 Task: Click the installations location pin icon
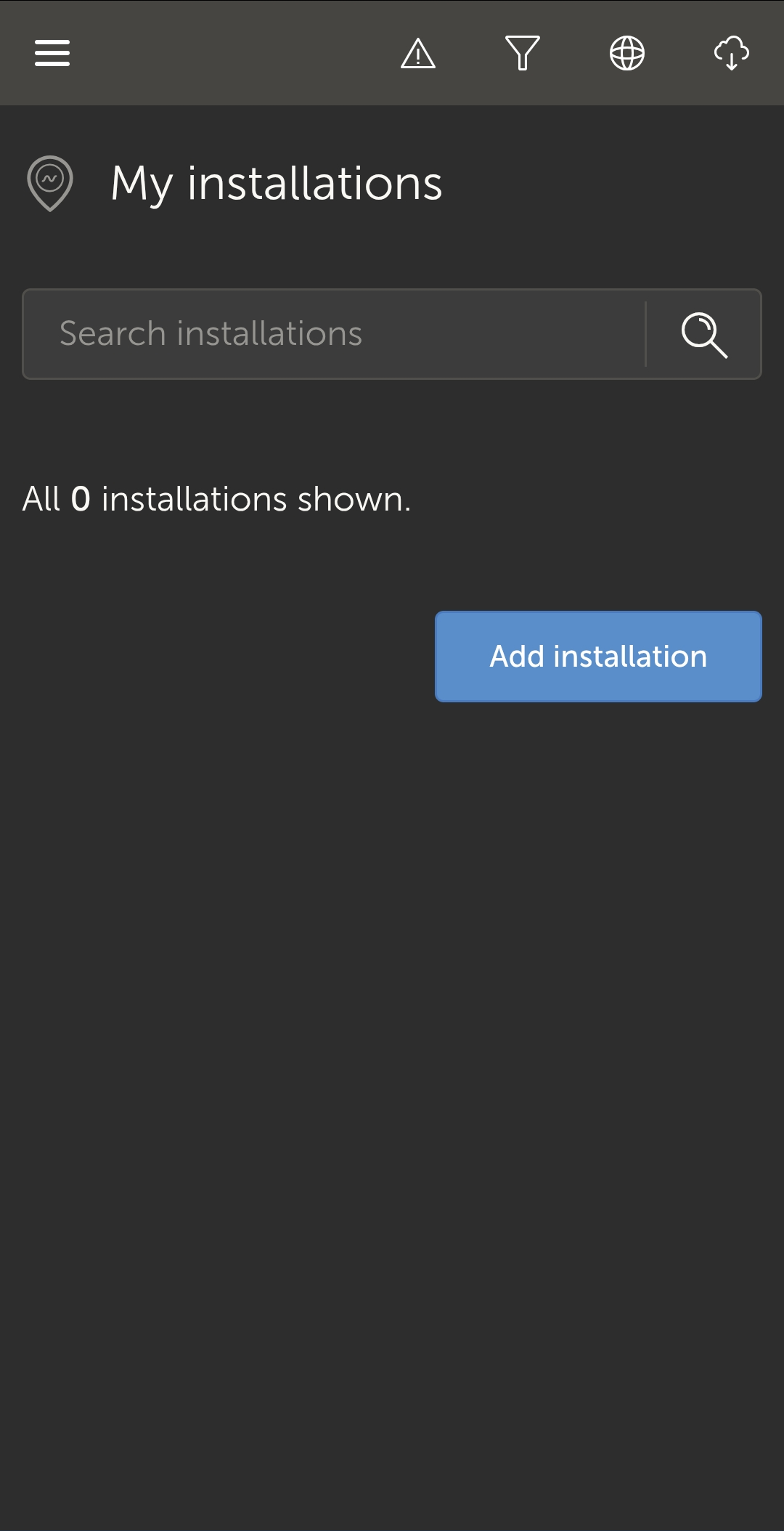50,183
